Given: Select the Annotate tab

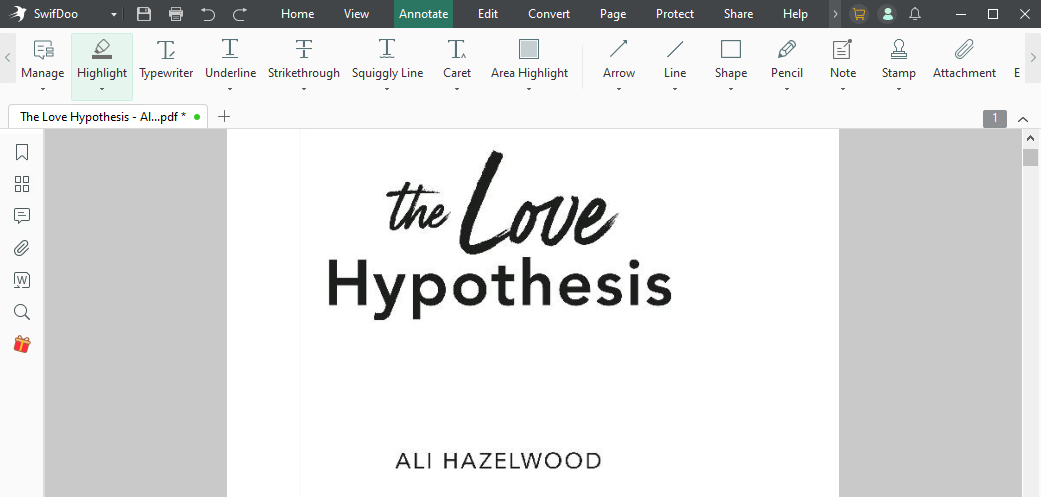Looking at the screenshot, I should click(x=424, y=14).
